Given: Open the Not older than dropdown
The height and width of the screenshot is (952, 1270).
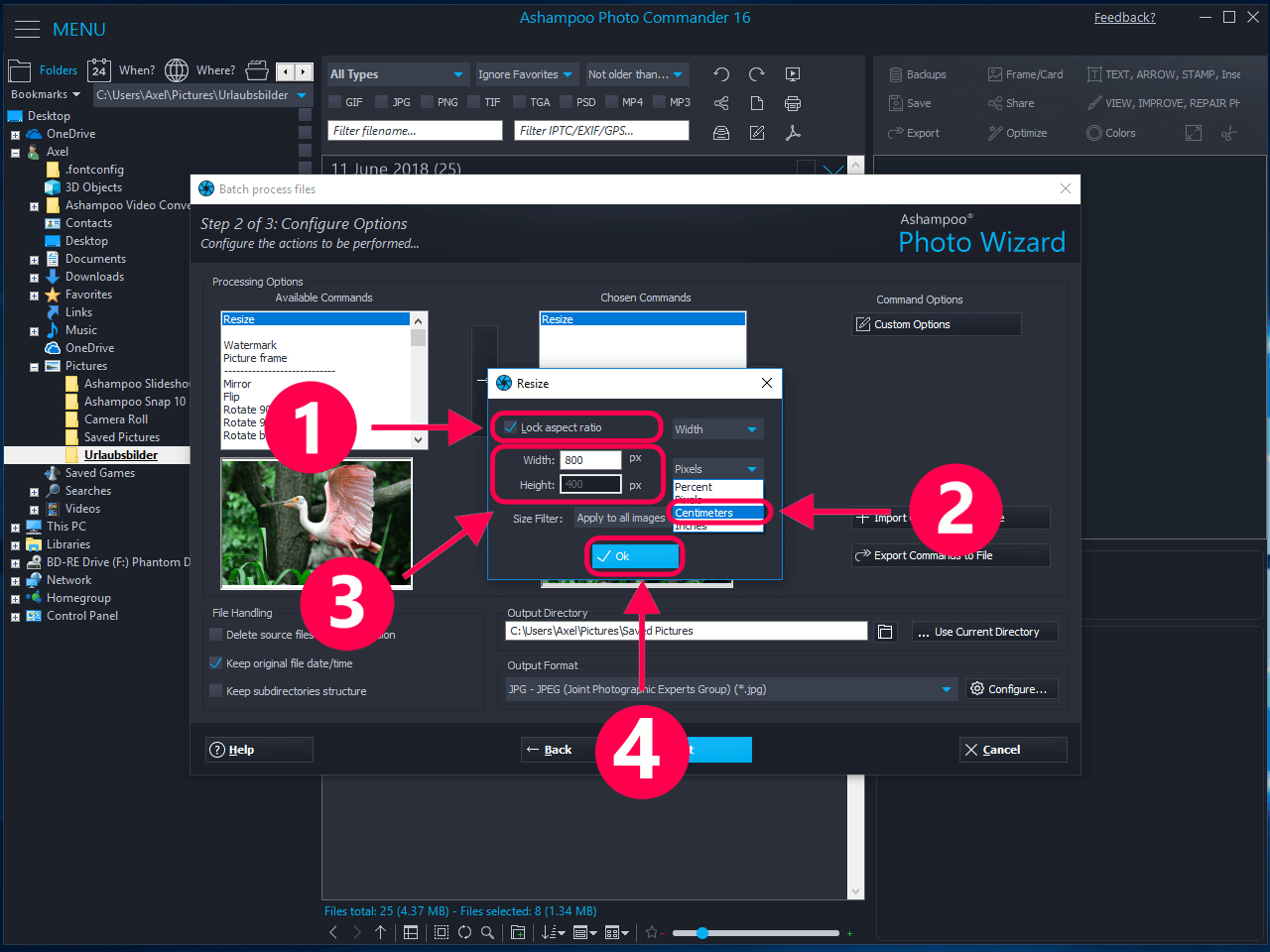Looking at the screenshot, I should click(636, 74).
